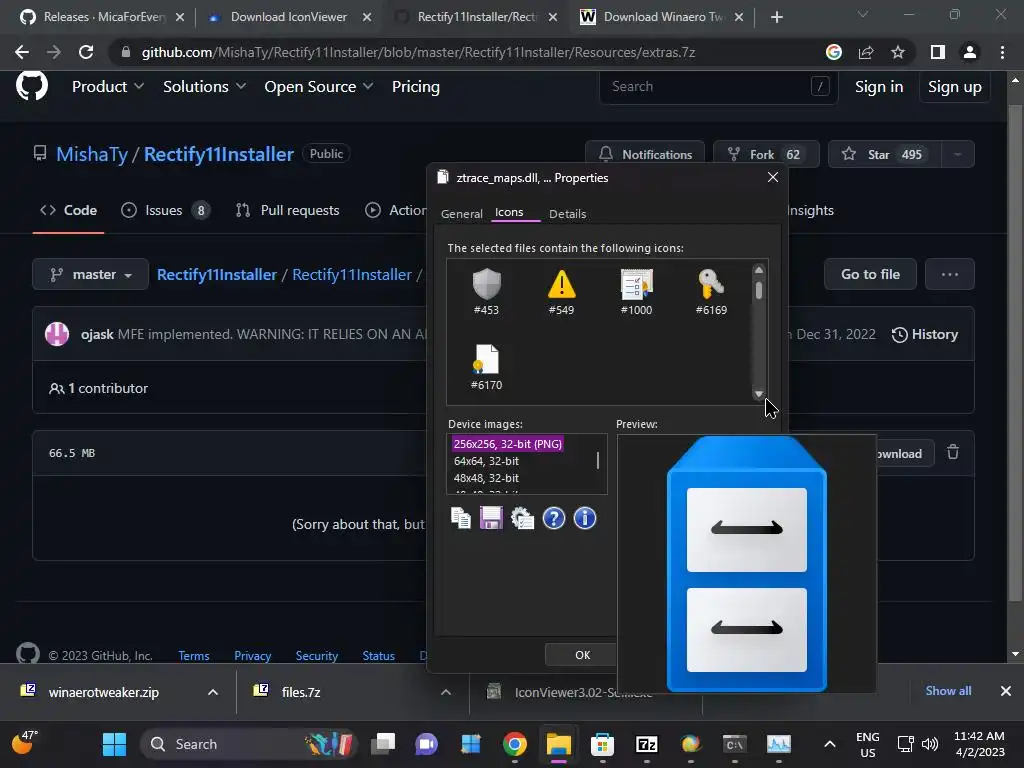
Task: Open the Star options dropdown arrow
Action: [957, 155]
